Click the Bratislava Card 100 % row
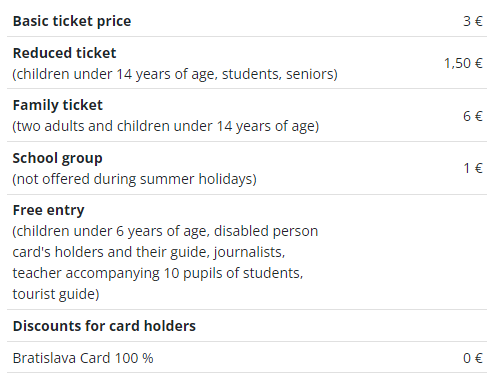The width and height of the screenshot is (503, 386). (247, 358)
